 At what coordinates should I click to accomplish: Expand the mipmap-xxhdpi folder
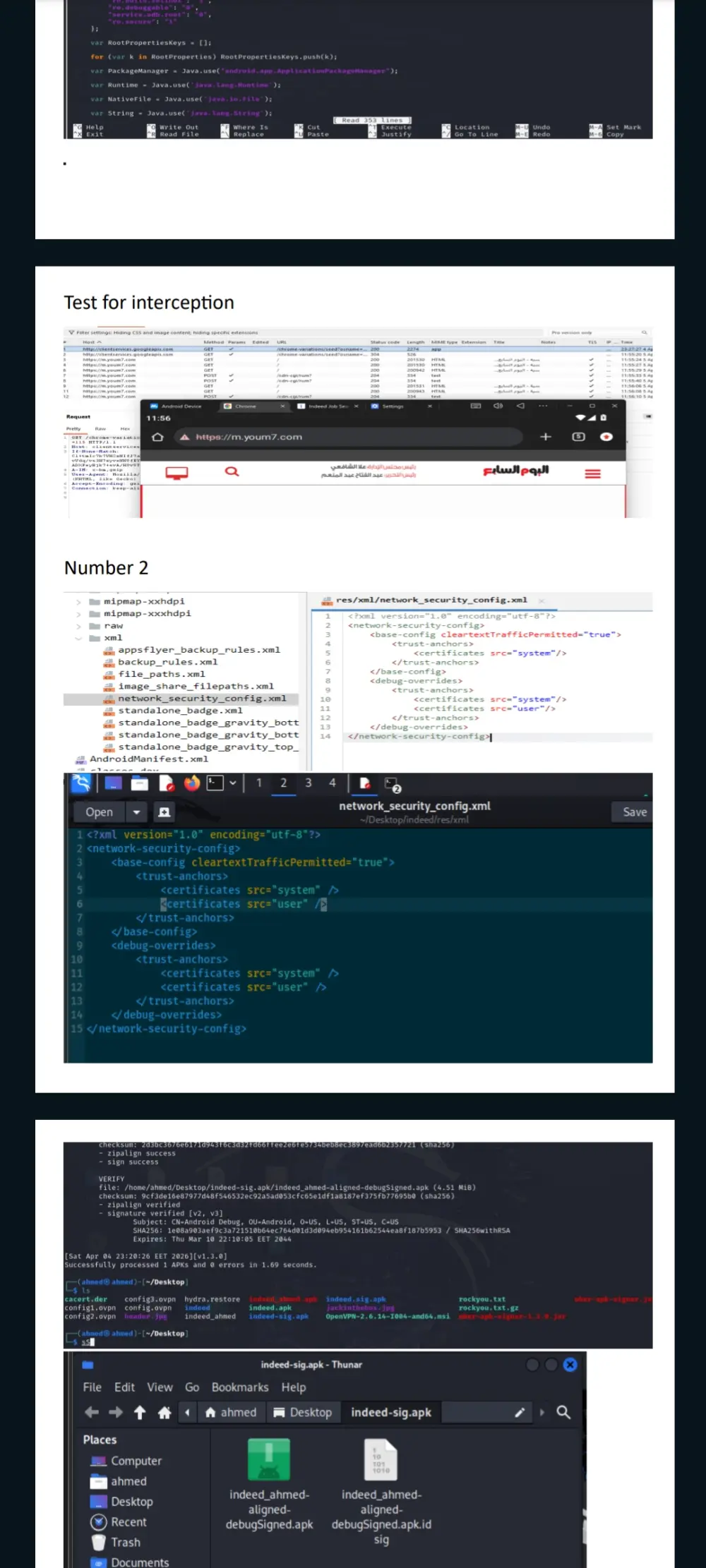[x=78, y=602]
